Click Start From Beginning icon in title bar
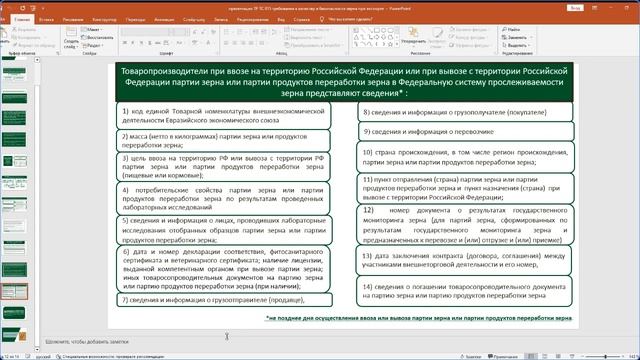Image resolution: width=640 pixels, height=360 pixels. pyautogui.click(x=33, y=8)
